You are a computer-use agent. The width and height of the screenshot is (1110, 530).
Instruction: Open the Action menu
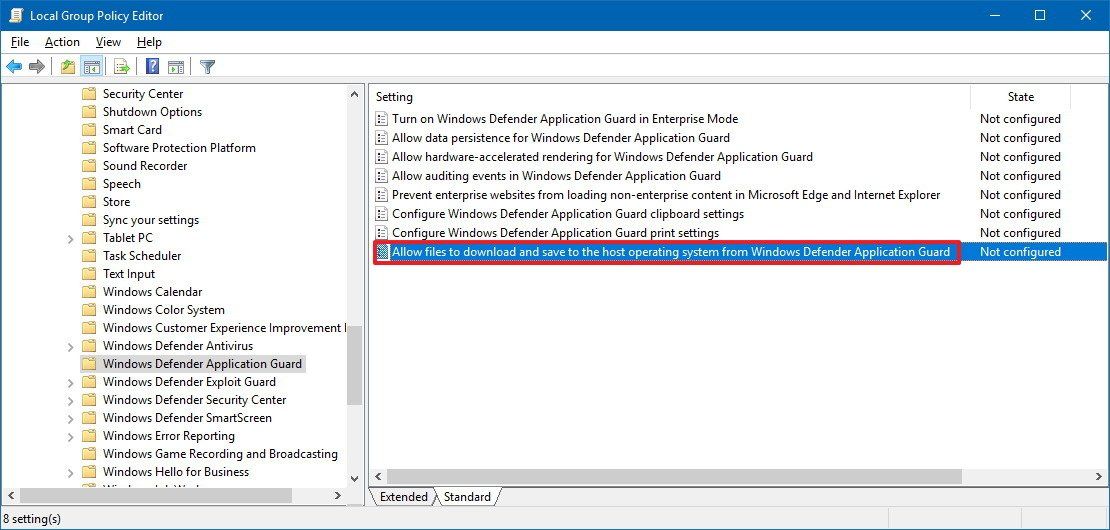tap(62, 42)
